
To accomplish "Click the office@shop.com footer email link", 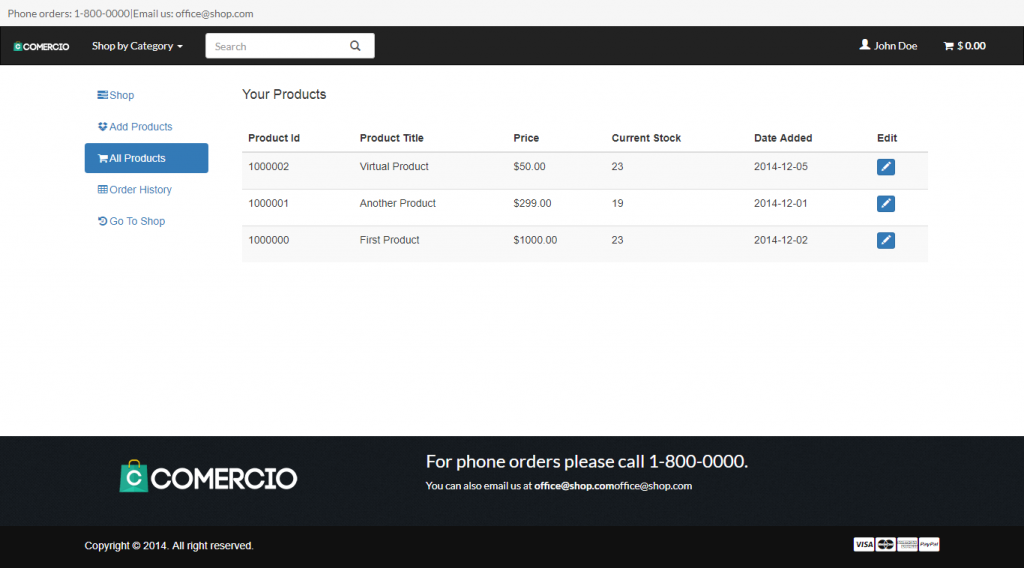I will [573, 486].
